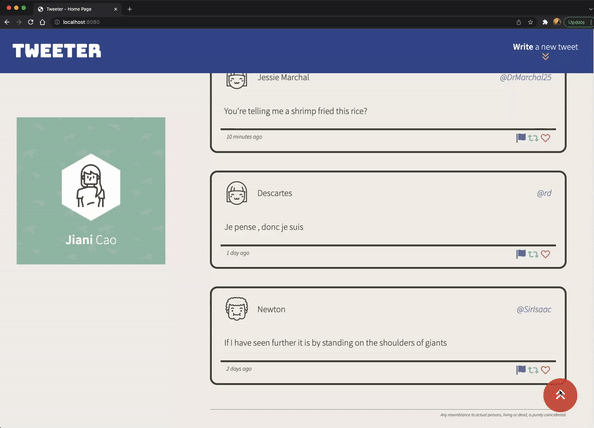Image resolution: width=594 pixels, height=428 pixels.
Task: Heart Newton's tweet
Action: [545, 370]
